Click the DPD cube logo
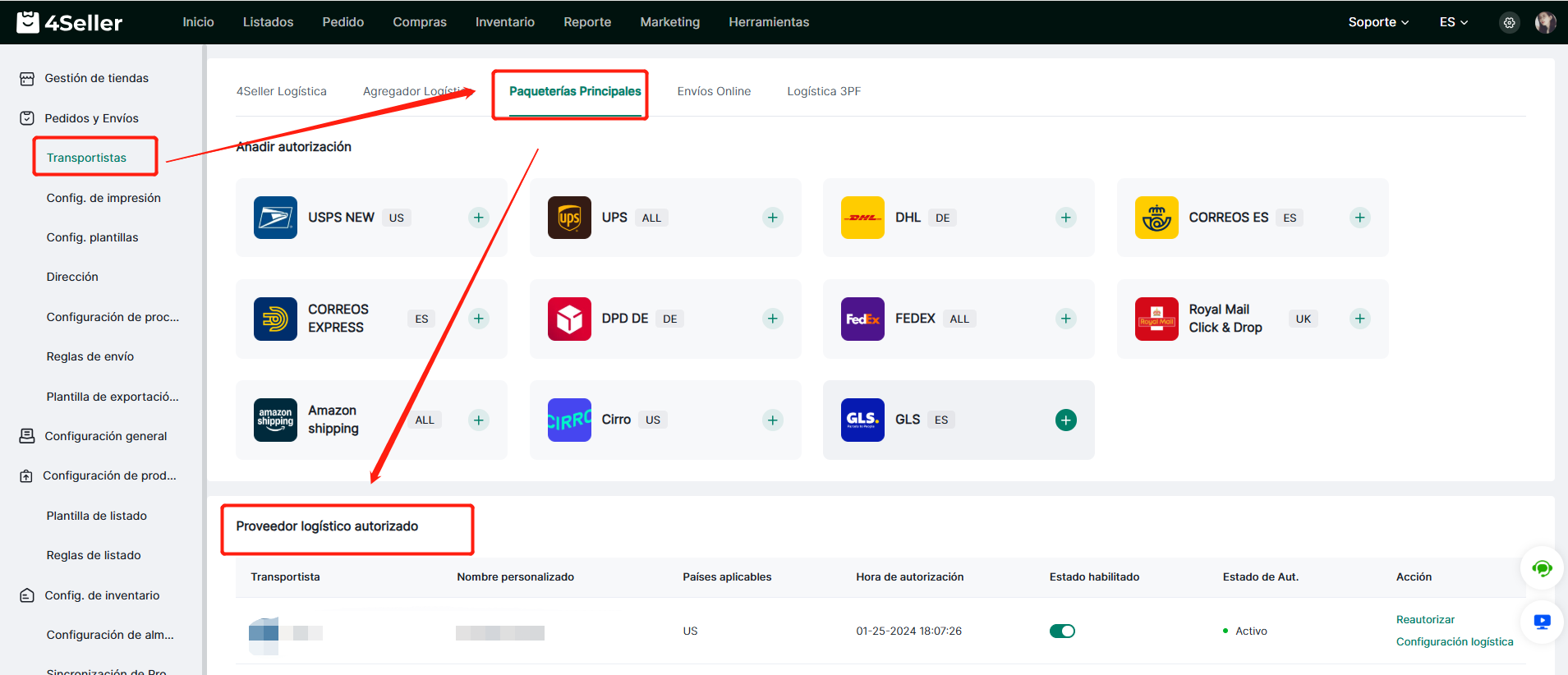Image resolution: width=1568 pixels, height=675 pixels. [569, 319]
